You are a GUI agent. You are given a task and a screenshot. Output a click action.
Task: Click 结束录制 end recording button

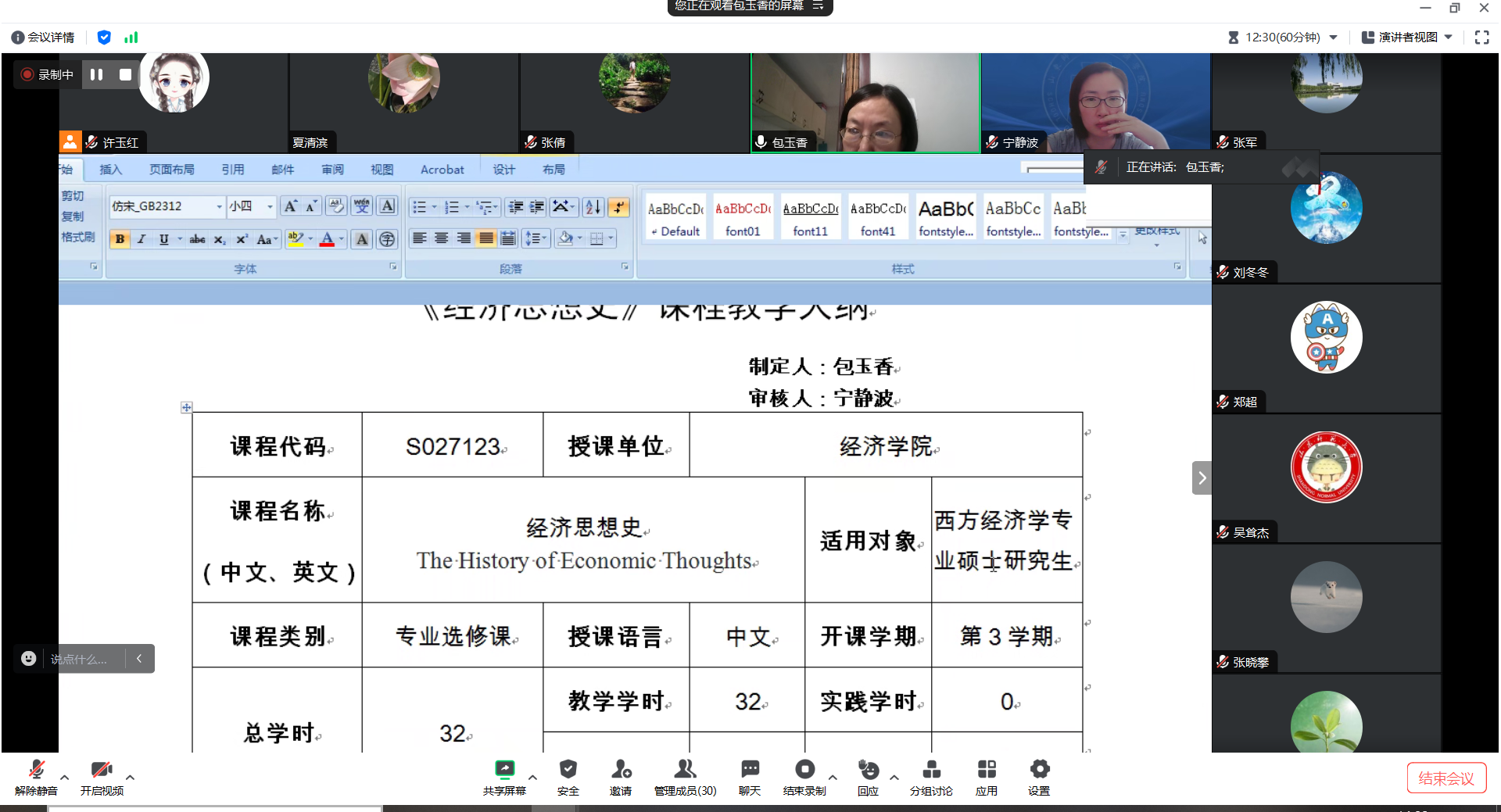(804, 771)
